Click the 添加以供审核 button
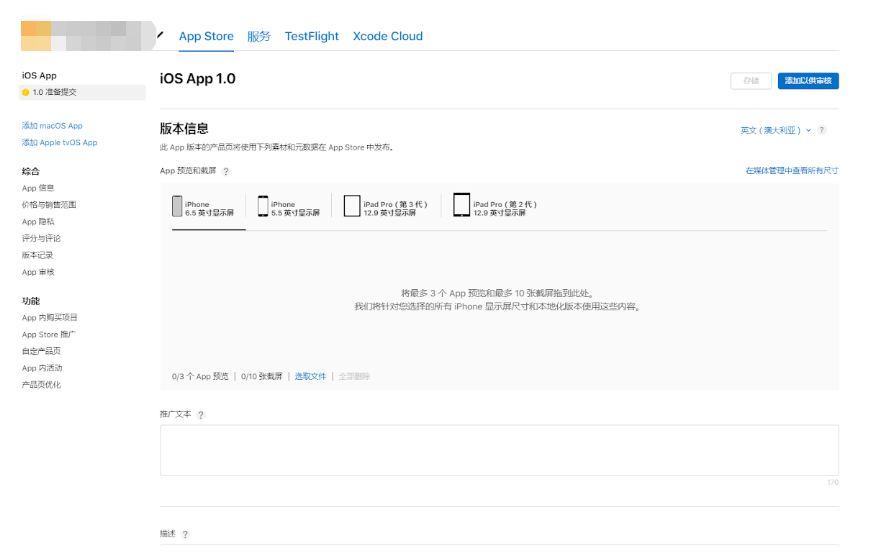Image resolution: width=882 pixels, height=556 pixels. (808, 81)
